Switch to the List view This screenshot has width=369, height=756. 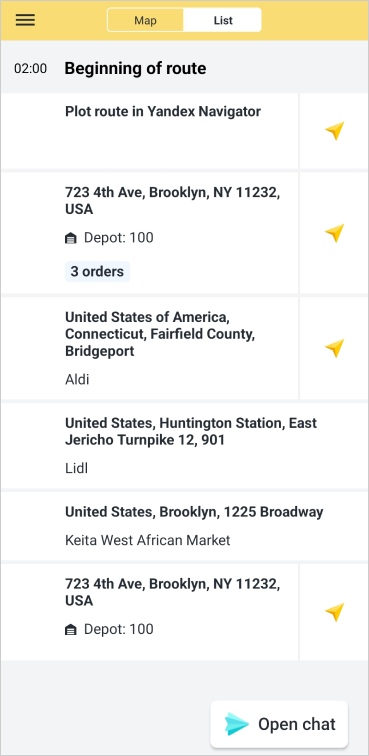(x=223, y=20)
